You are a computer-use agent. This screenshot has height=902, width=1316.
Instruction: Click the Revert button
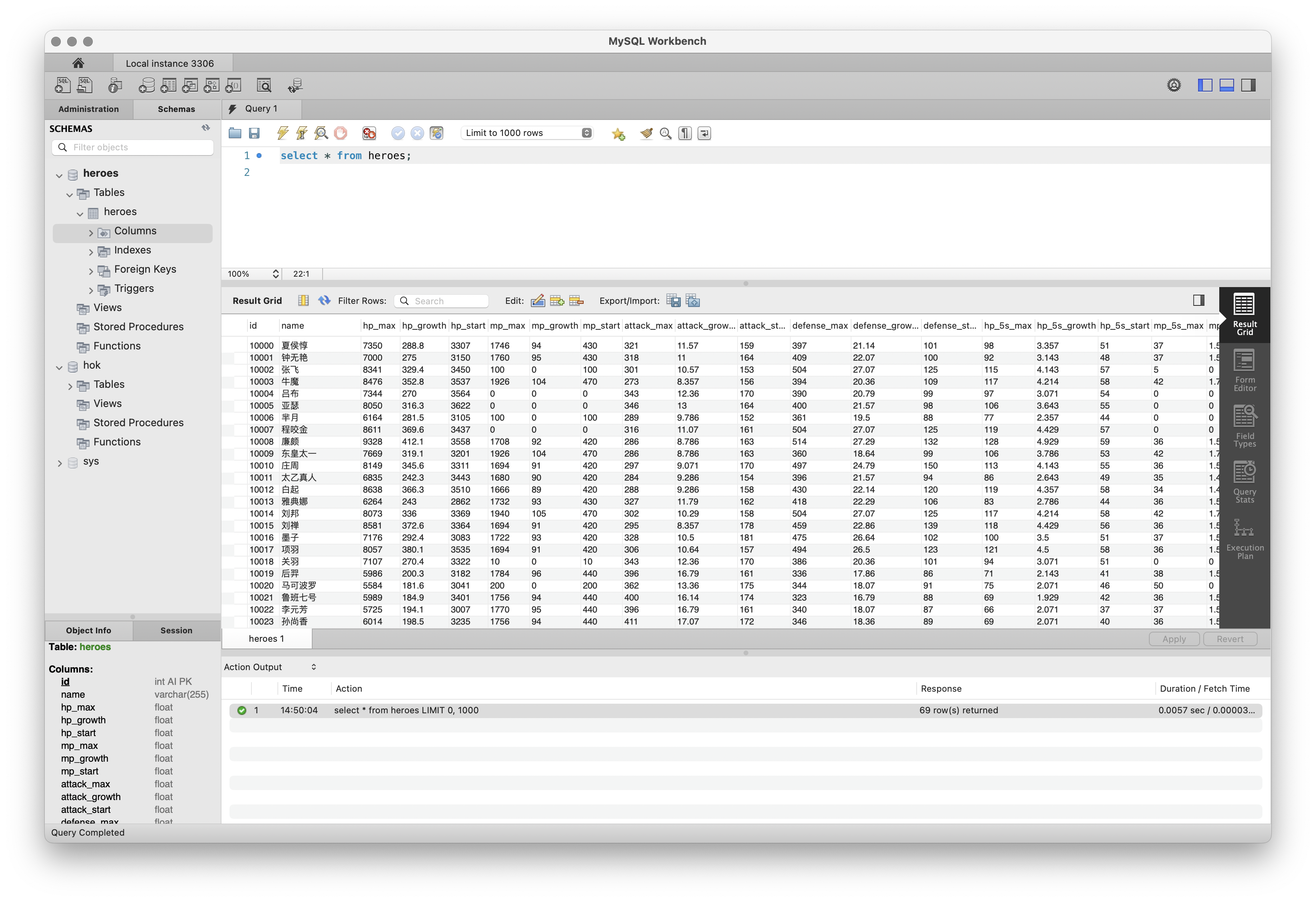1230,639
